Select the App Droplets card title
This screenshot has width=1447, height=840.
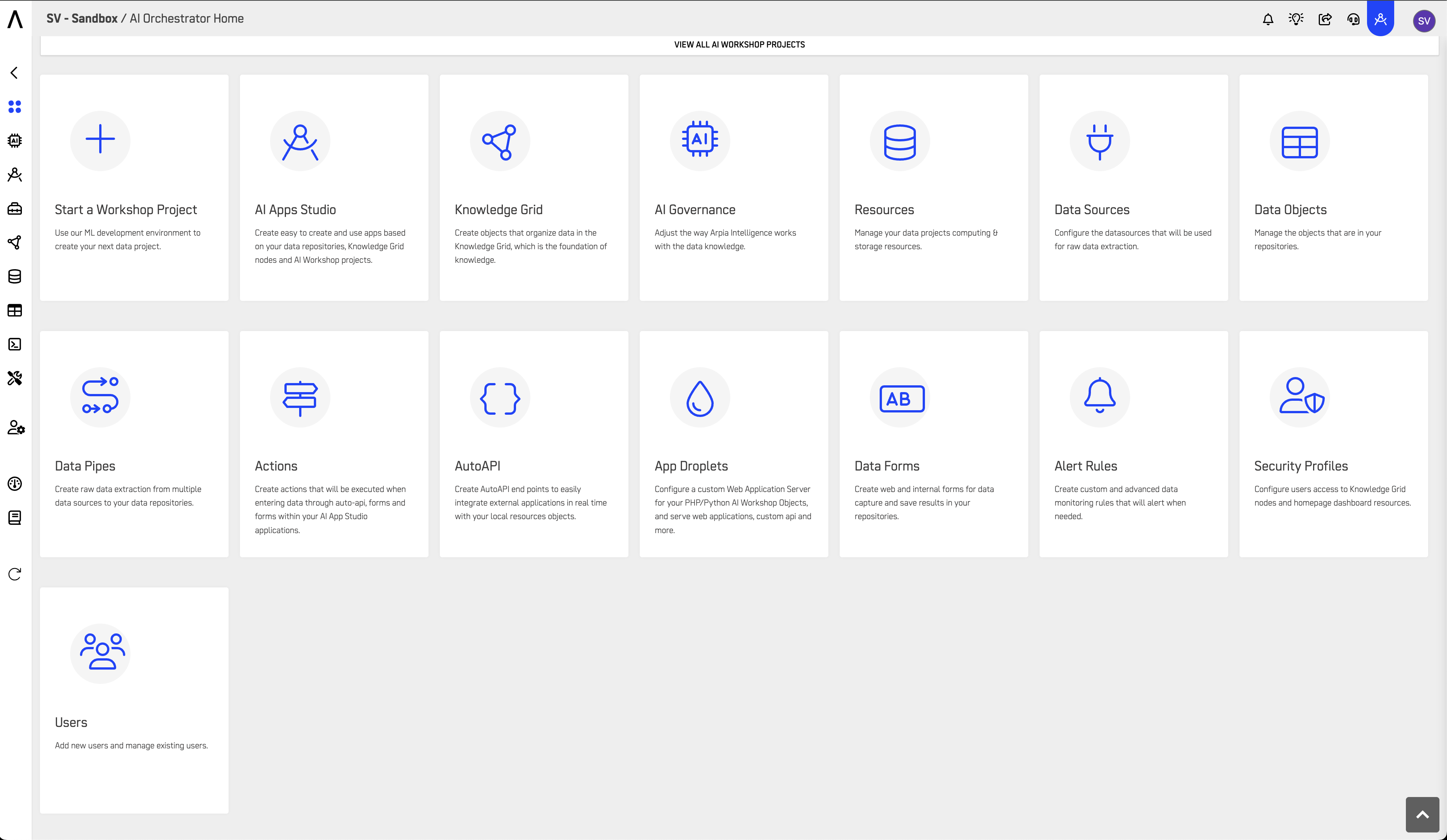tap(691, 466)
